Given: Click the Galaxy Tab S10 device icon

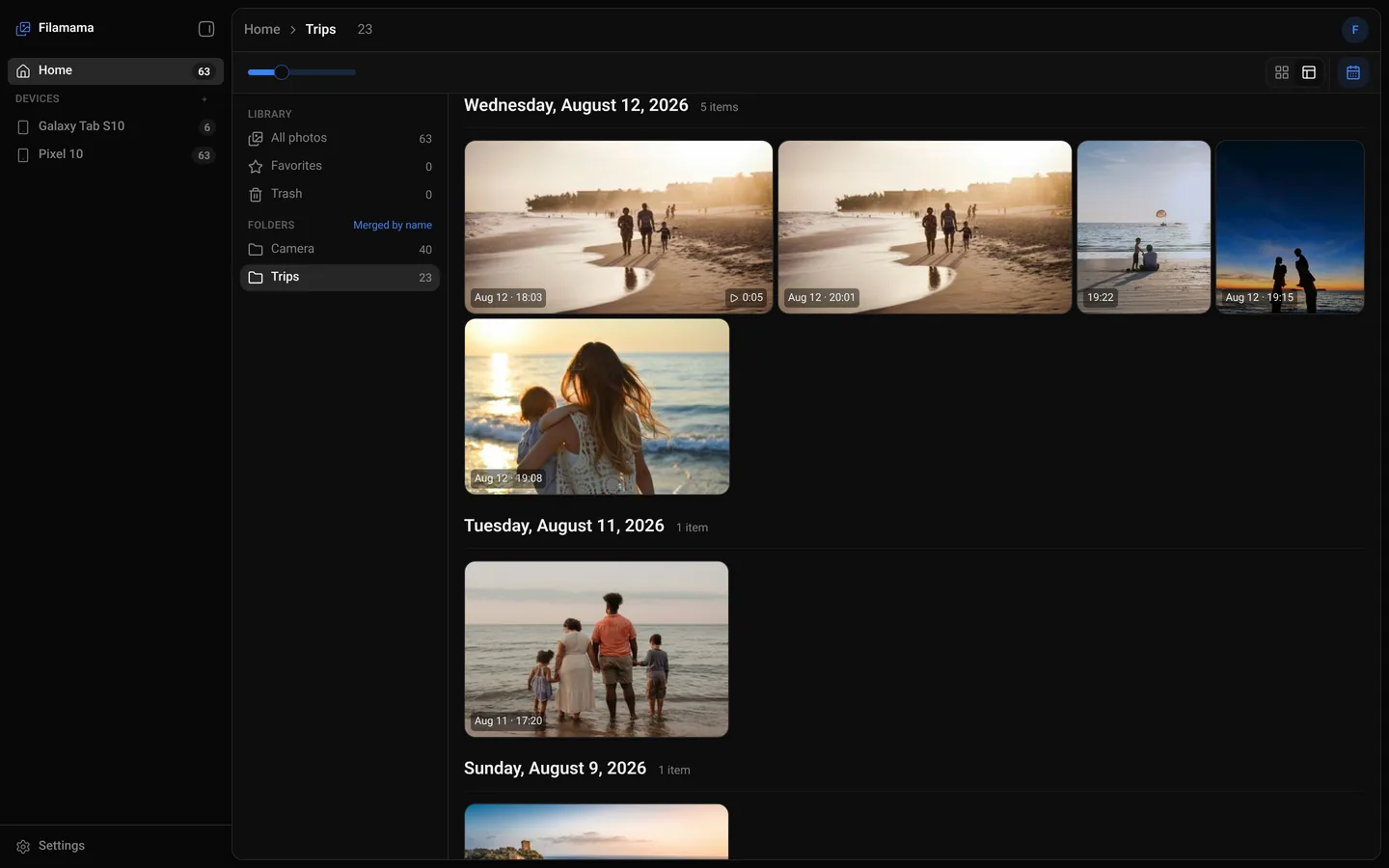Looking at the screenshot, I should [23, 127].
